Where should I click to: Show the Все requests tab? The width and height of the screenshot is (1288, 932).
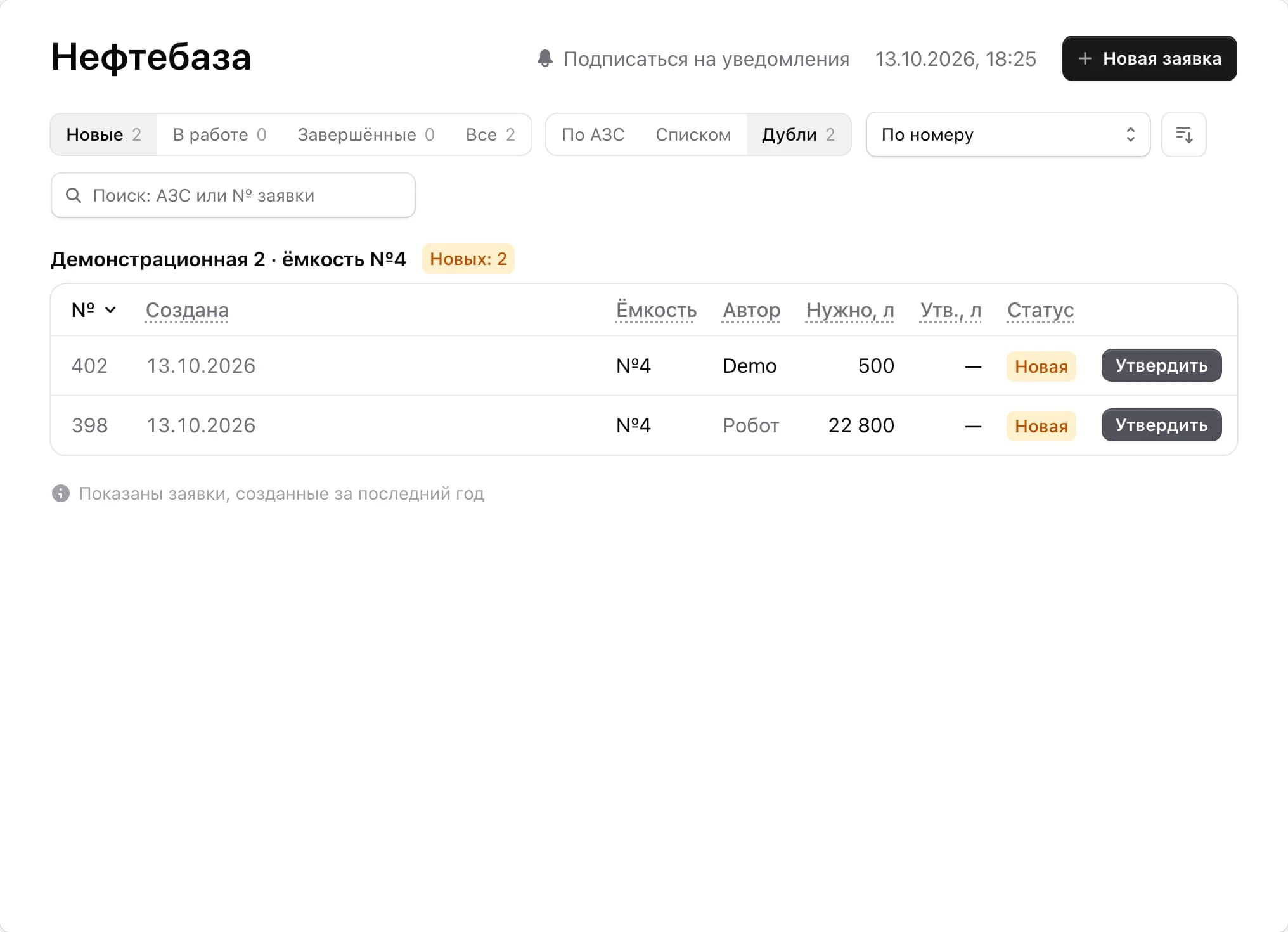pyautogui.click(x=490, y=134)
